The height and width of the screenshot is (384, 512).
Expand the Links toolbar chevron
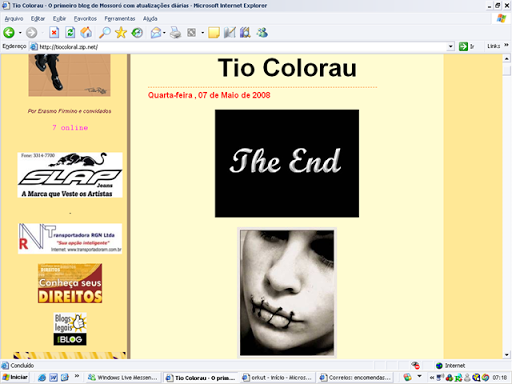coord(506,45)
